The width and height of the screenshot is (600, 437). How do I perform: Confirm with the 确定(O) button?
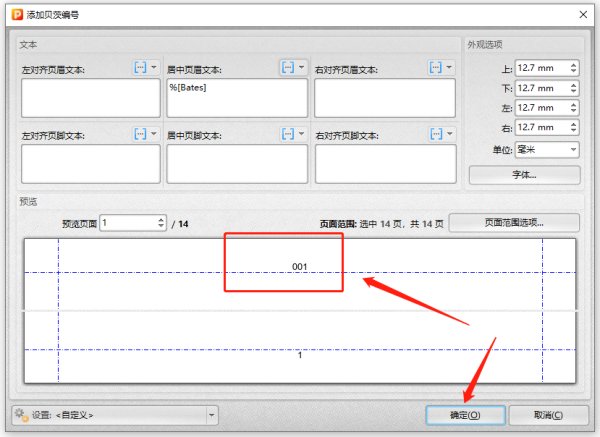(465, 416)
